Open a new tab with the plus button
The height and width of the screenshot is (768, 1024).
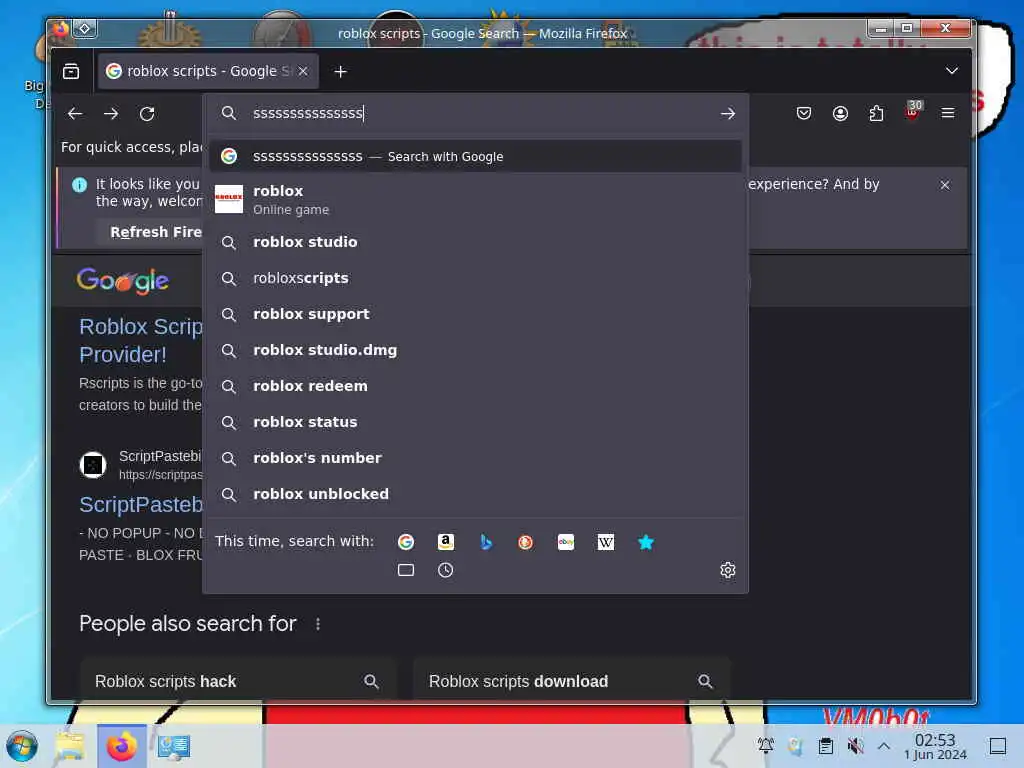pyautogui.click(x=340, y=71)
